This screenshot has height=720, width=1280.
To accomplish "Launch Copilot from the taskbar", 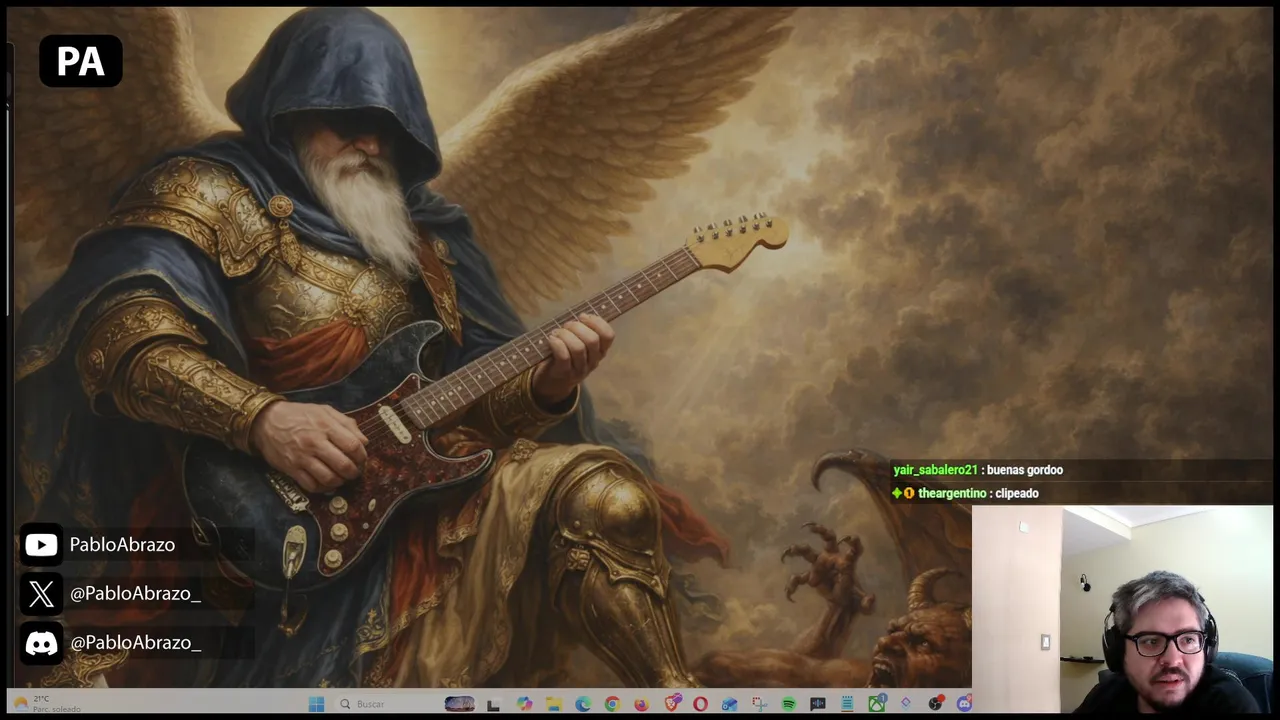I will pyautogui.click(x=524, y=704).
